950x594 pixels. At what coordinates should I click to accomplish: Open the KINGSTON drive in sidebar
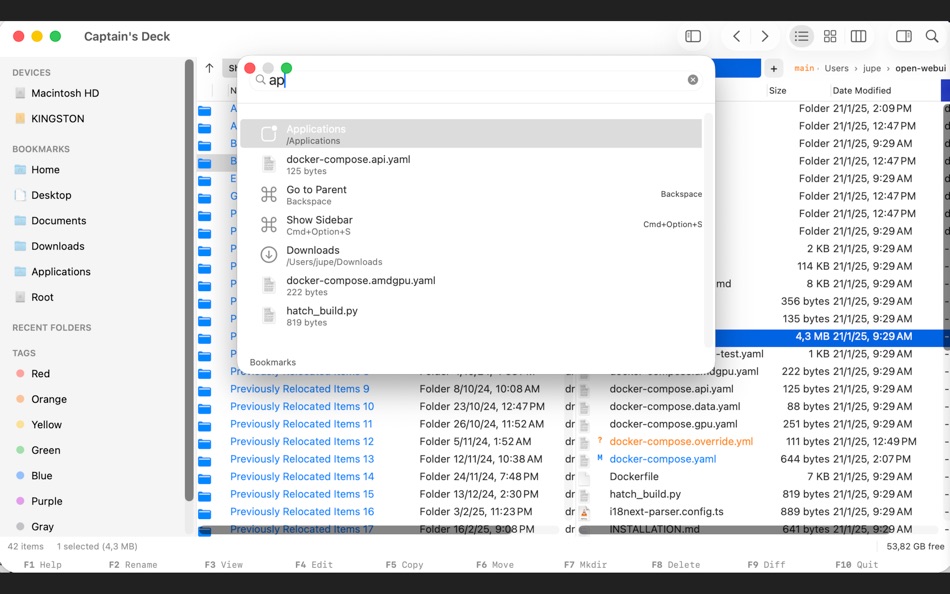[x=58, y=119]
